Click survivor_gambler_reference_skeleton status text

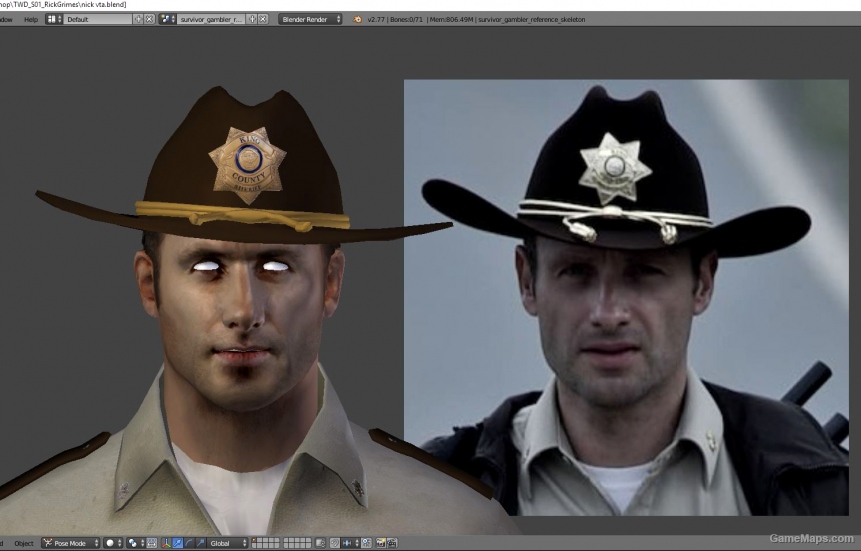(532, 19)
